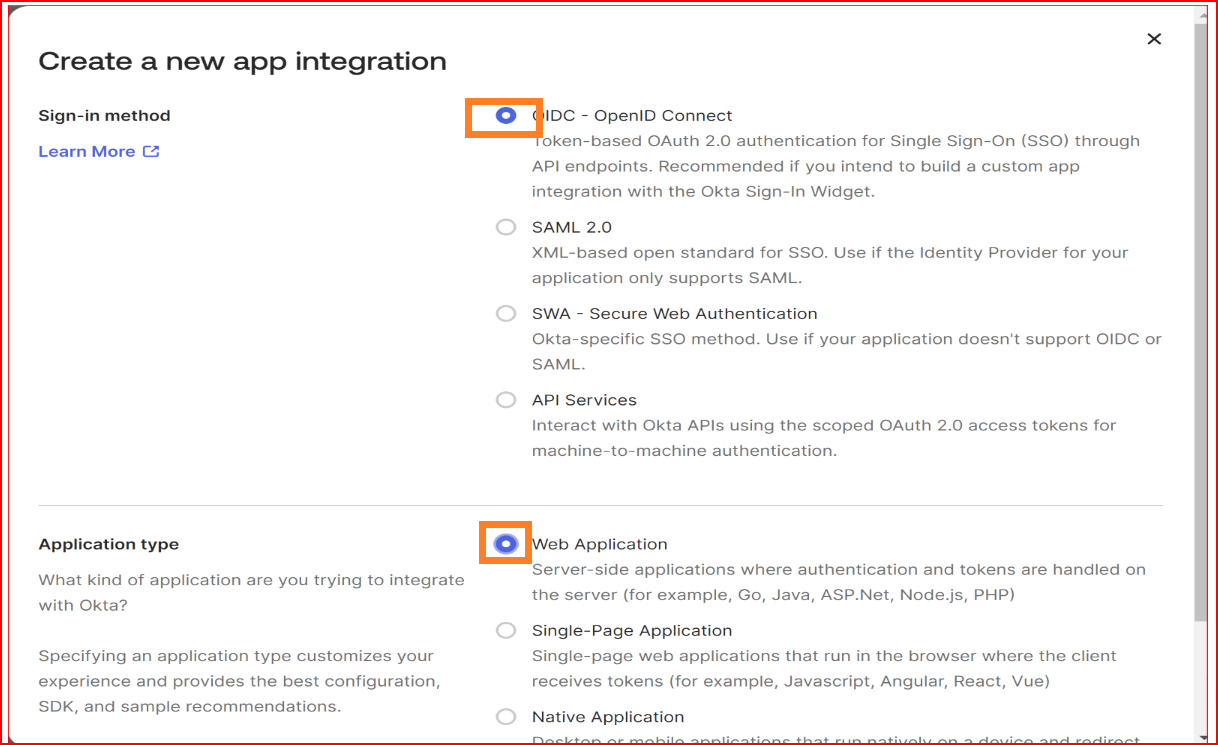Click the 'Web Application' label text

600,544
